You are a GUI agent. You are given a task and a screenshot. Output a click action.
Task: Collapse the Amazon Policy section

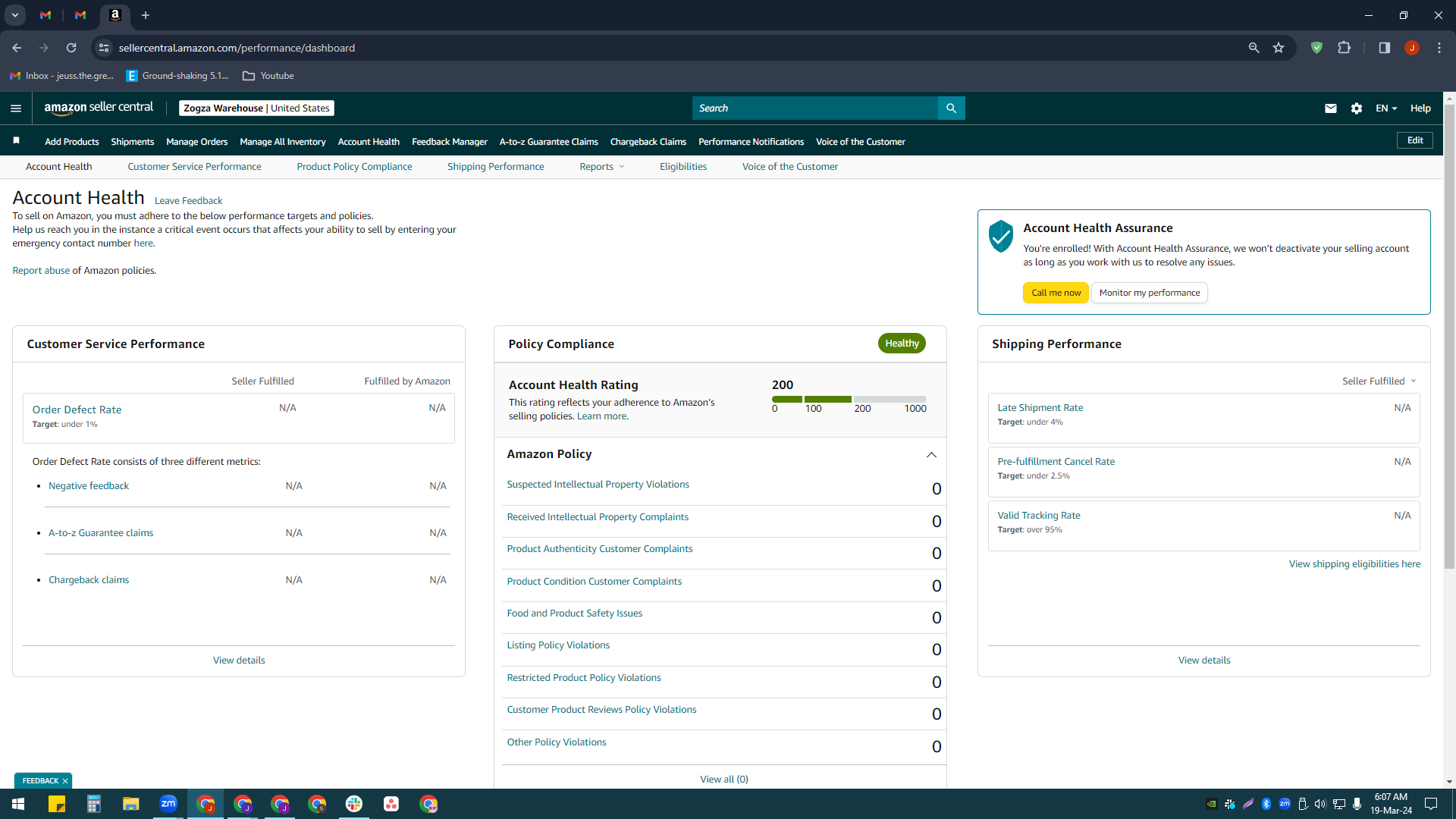(931, 455)
